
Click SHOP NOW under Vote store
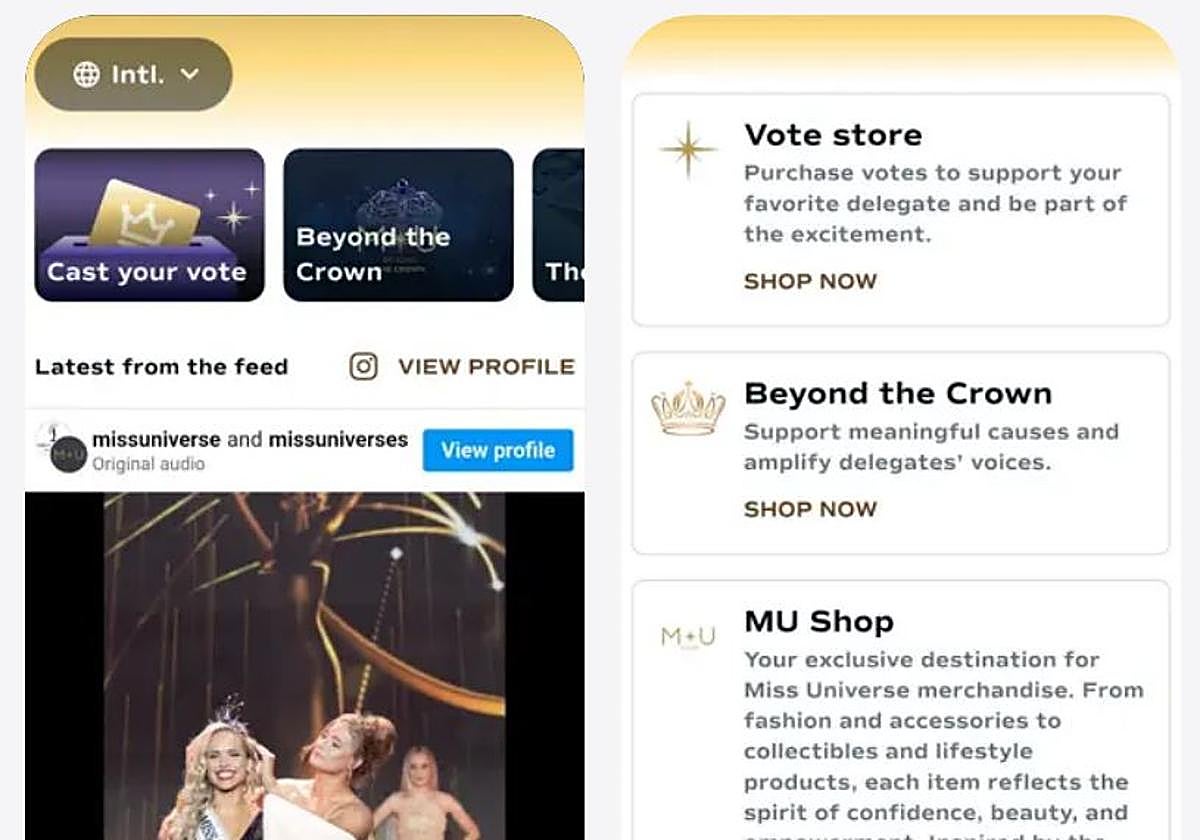(x=810, y=282)
